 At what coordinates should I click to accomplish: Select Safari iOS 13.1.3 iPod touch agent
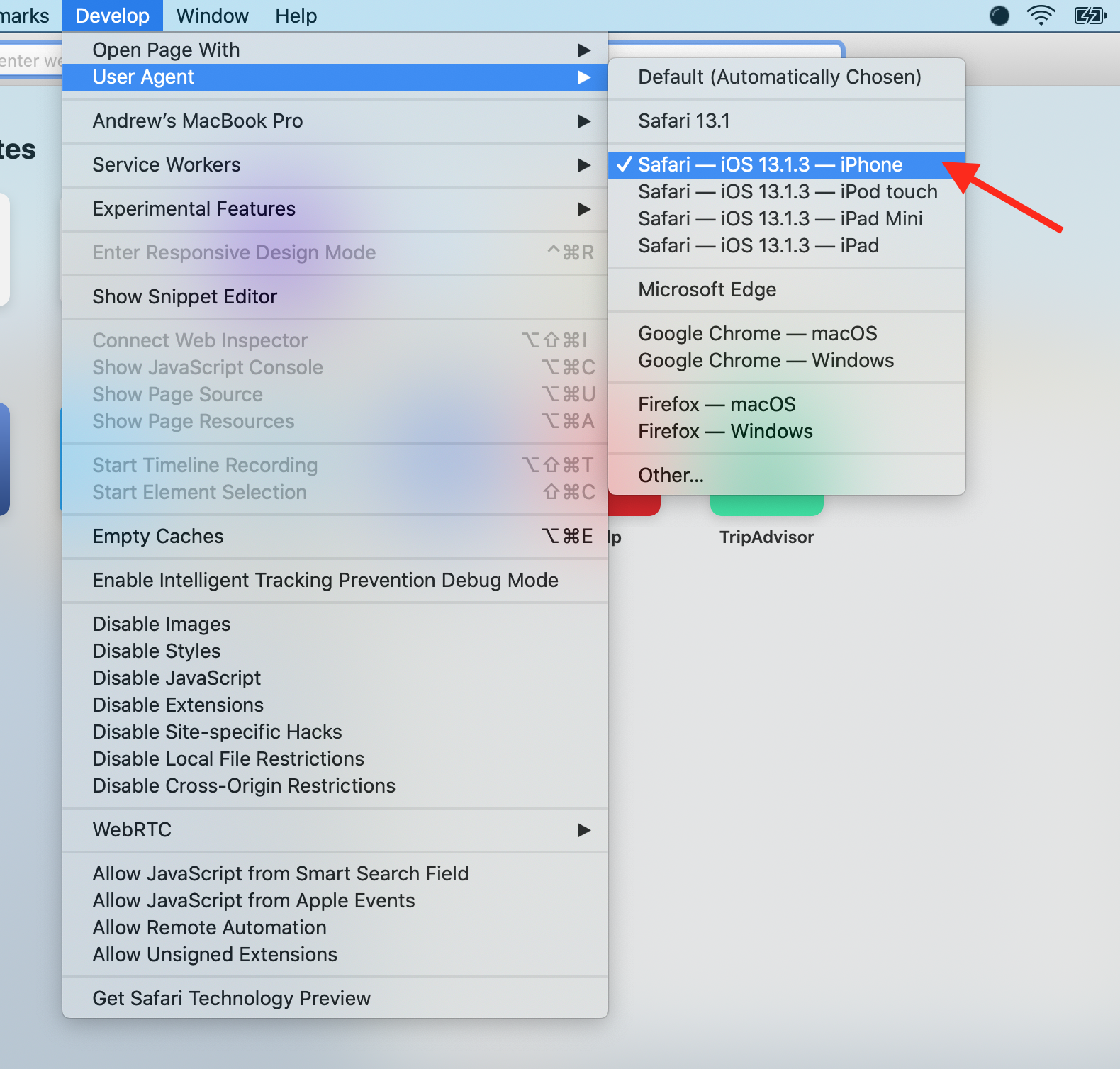point(787,191)
